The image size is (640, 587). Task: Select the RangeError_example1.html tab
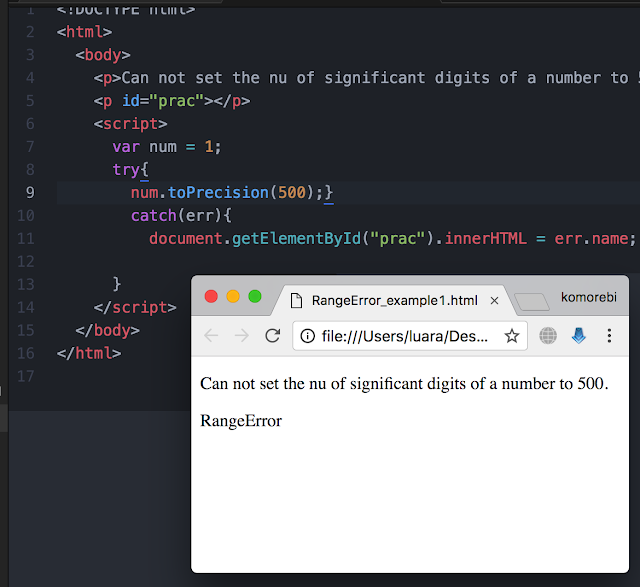[394, 301]
